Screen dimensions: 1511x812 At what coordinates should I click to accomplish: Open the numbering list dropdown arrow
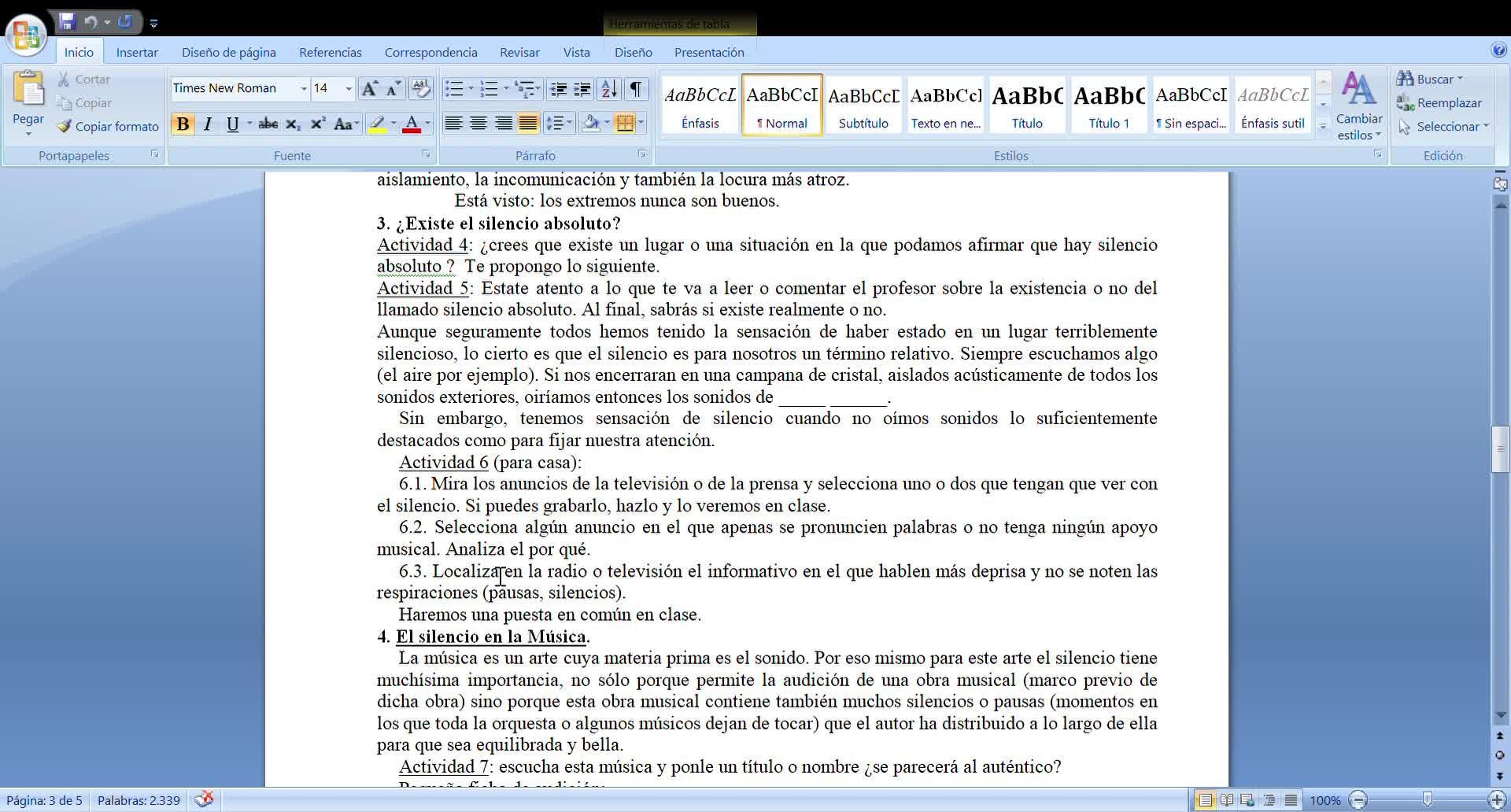pos(505,88)
